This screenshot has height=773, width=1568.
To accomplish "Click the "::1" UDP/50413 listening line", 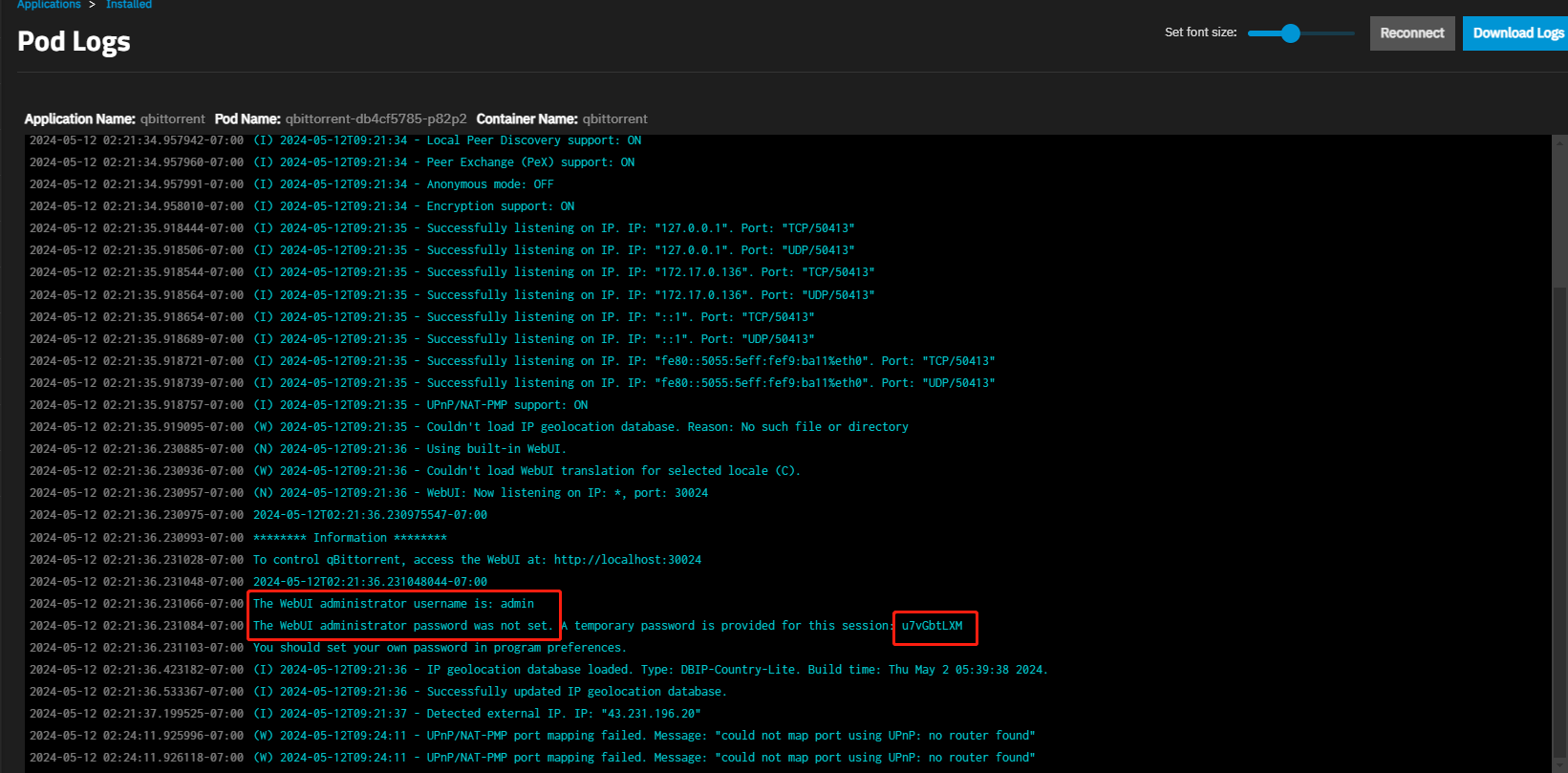I will coord(422,339).
